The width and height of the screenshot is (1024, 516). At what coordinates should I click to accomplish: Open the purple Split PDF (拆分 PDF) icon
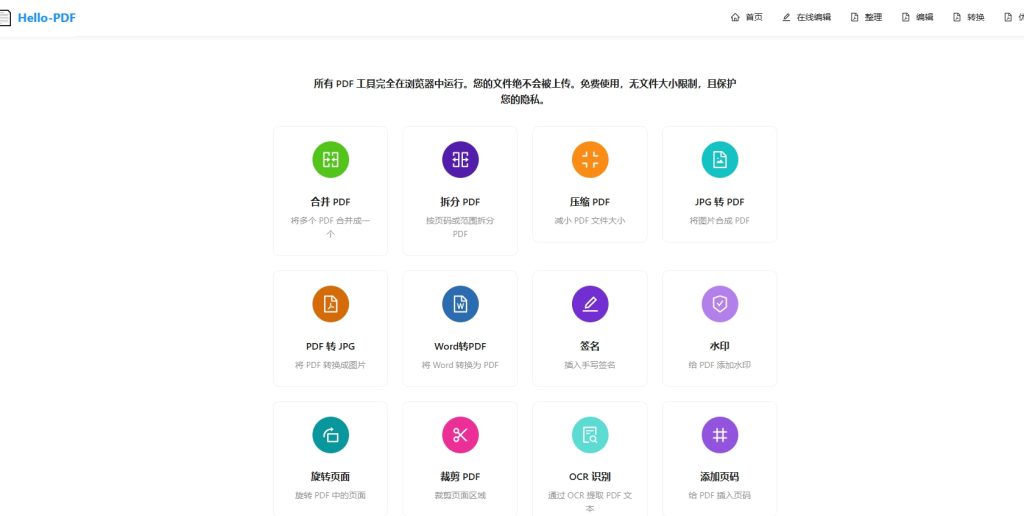coord(460,160)
